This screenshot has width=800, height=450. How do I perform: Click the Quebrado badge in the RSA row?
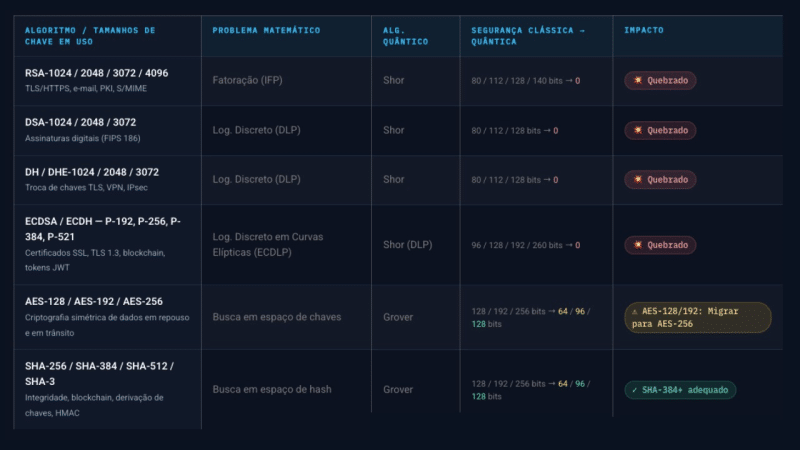click(660, 80)
